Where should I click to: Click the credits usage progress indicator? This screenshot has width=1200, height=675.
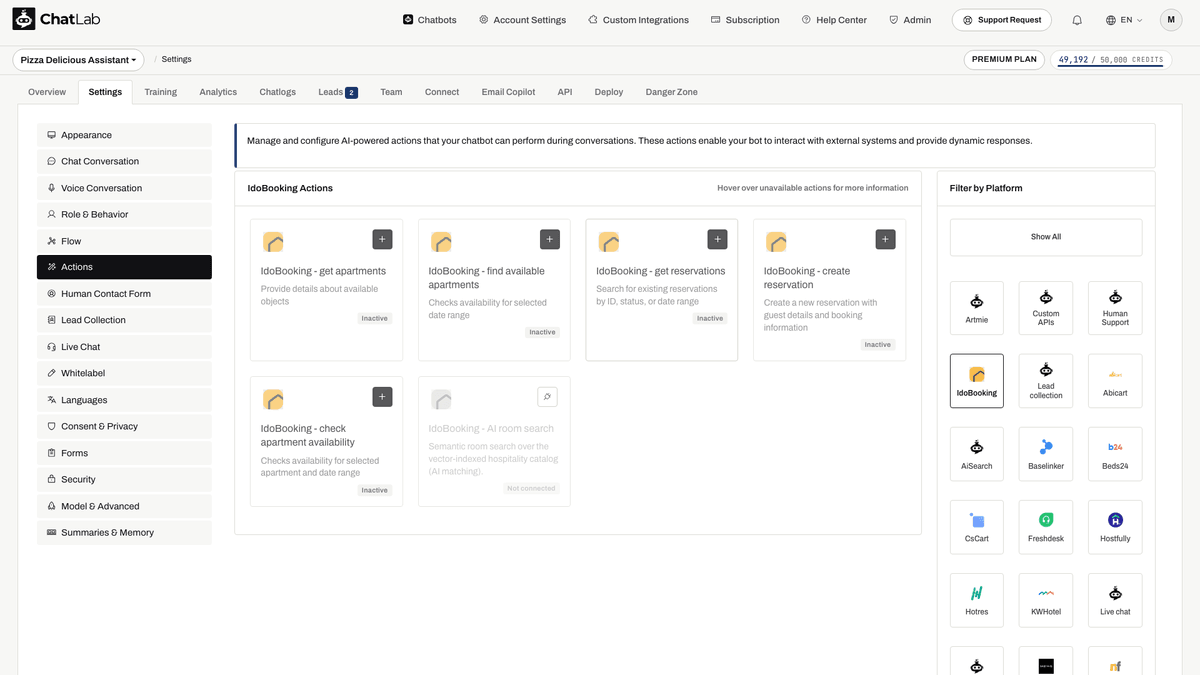pos(1111,60)
